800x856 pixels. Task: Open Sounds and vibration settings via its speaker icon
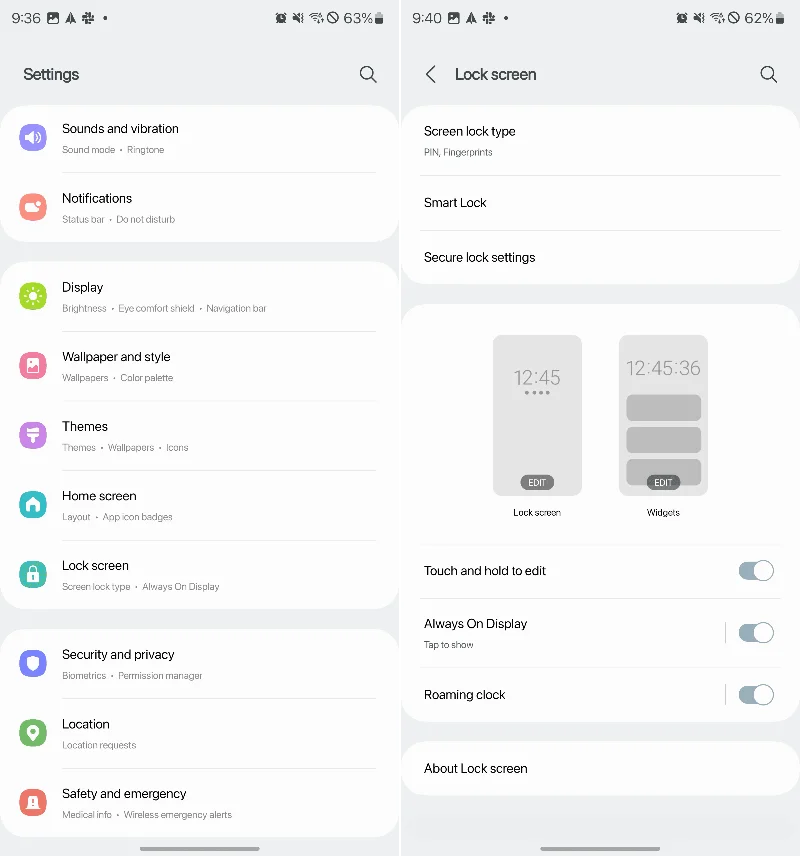tap(33, 137)
